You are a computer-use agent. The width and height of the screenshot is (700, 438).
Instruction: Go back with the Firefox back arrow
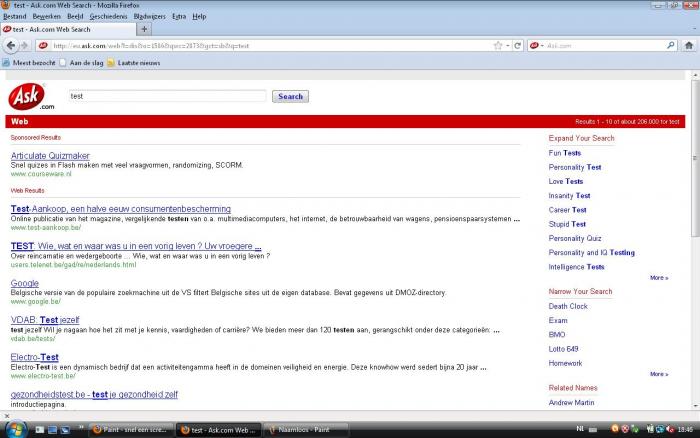11,46
